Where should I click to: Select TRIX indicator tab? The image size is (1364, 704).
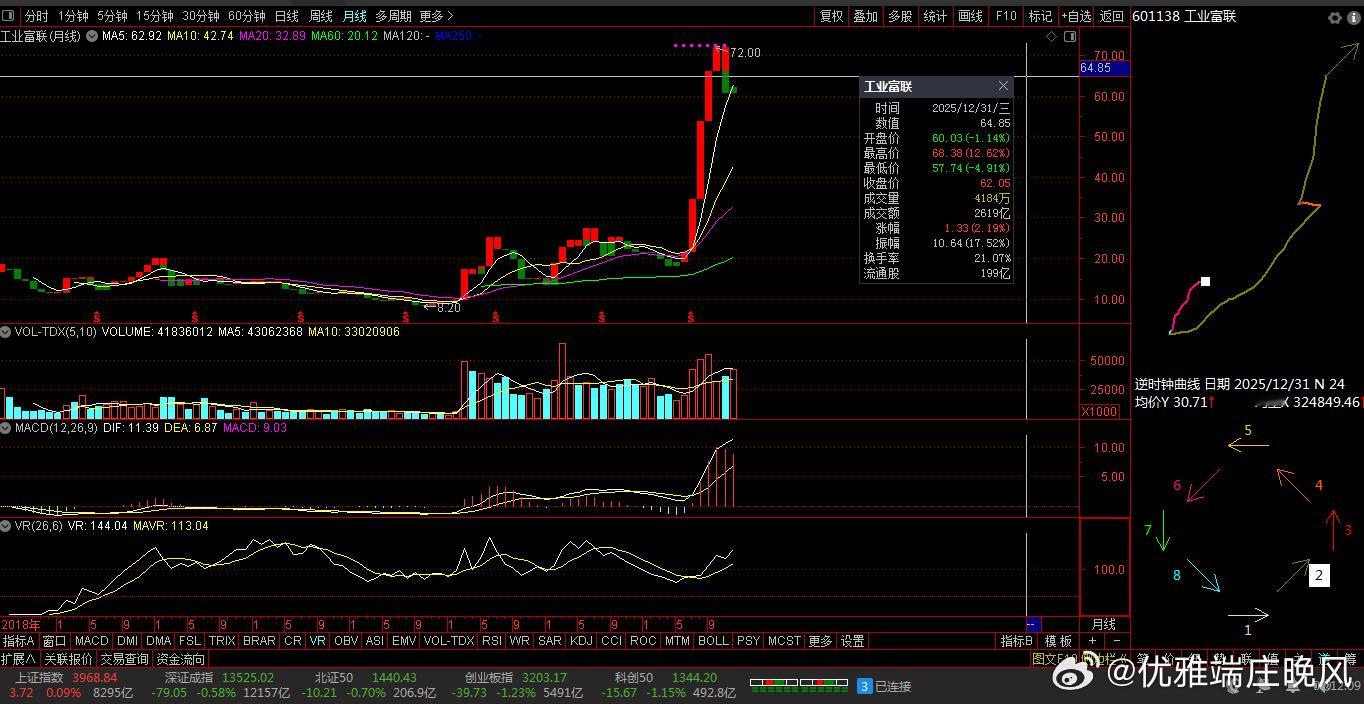222,641
